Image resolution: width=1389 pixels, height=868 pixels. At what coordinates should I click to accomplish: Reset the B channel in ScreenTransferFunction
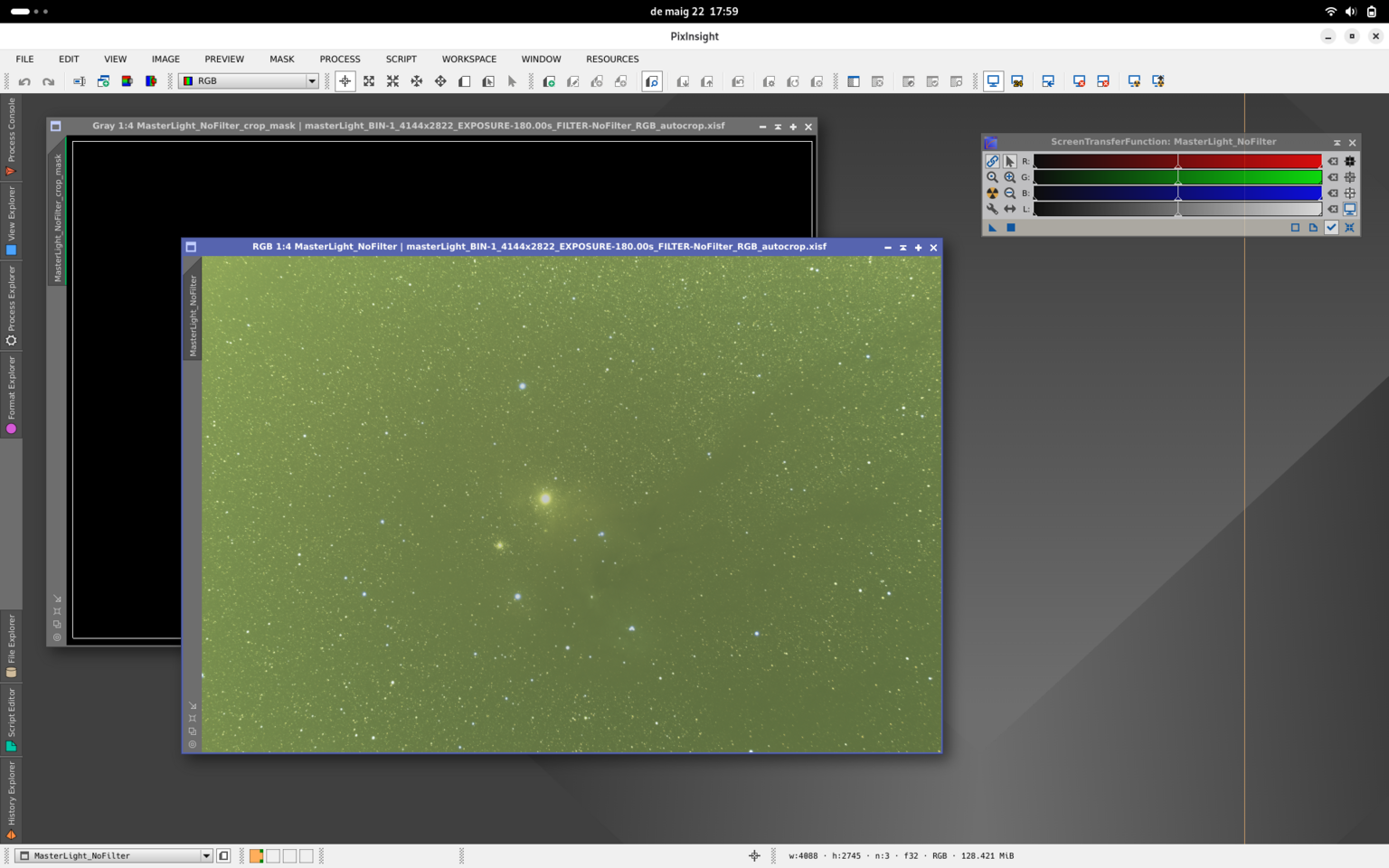click(1332, 193)
